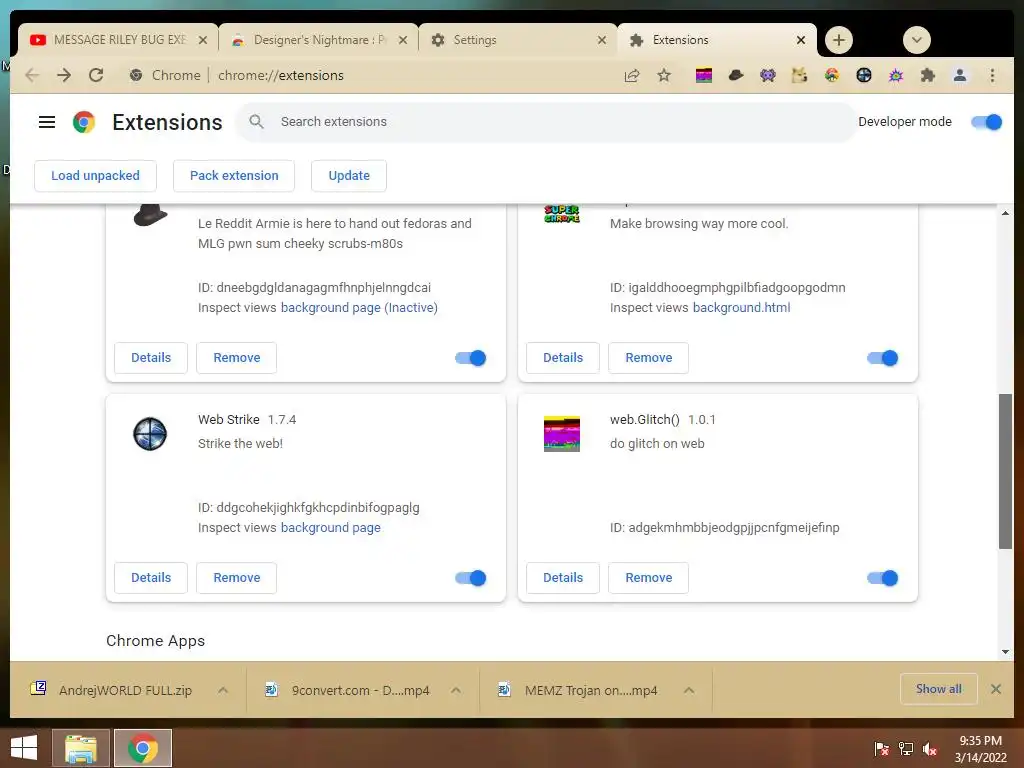Screen dimensions: 1024x768
Task: Disable the web.Glitch() extension toggle
Action: pos(883,578)
